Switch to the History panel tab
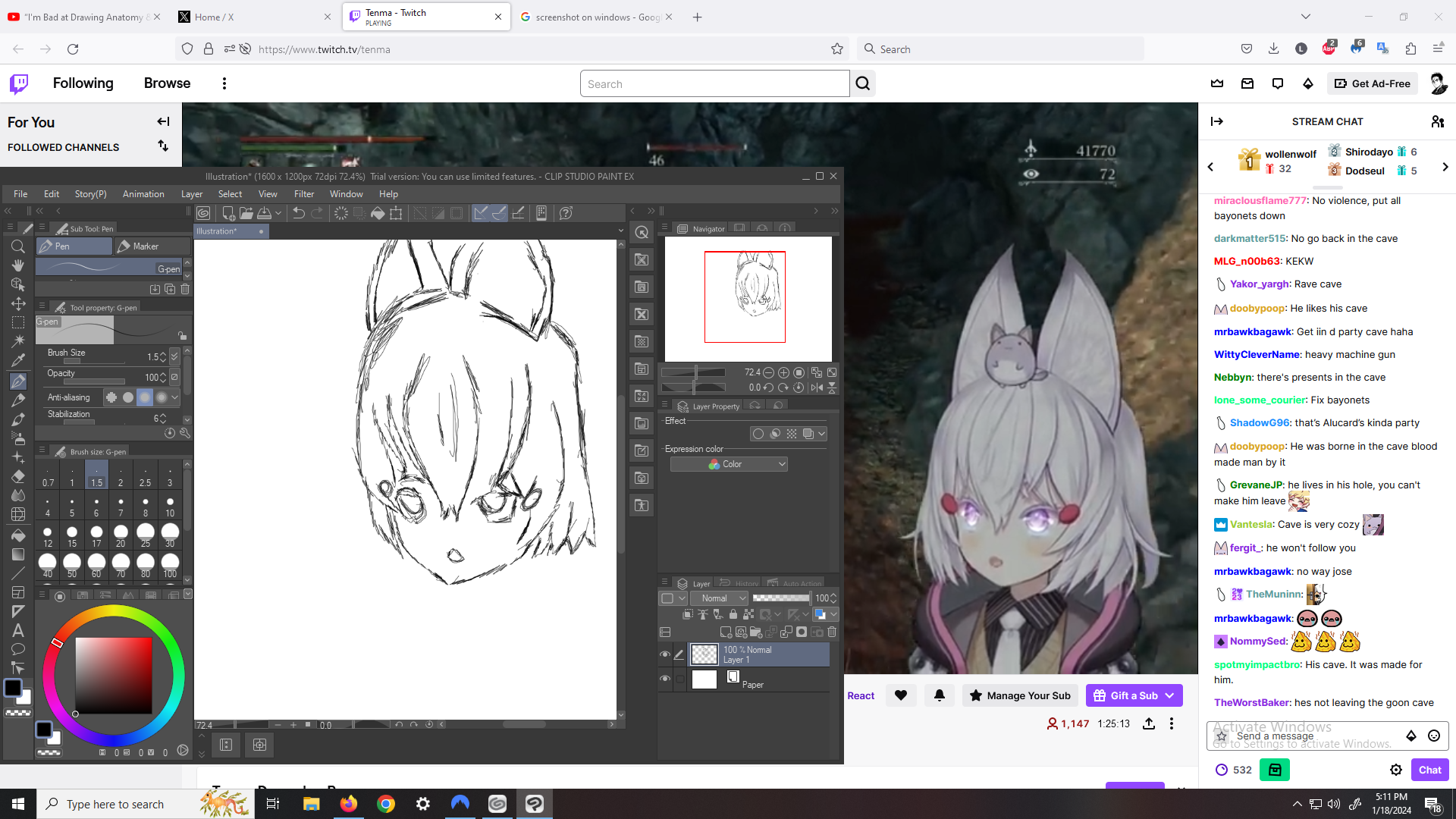The height and width of the screenshot is (819, 1456). 739,583
